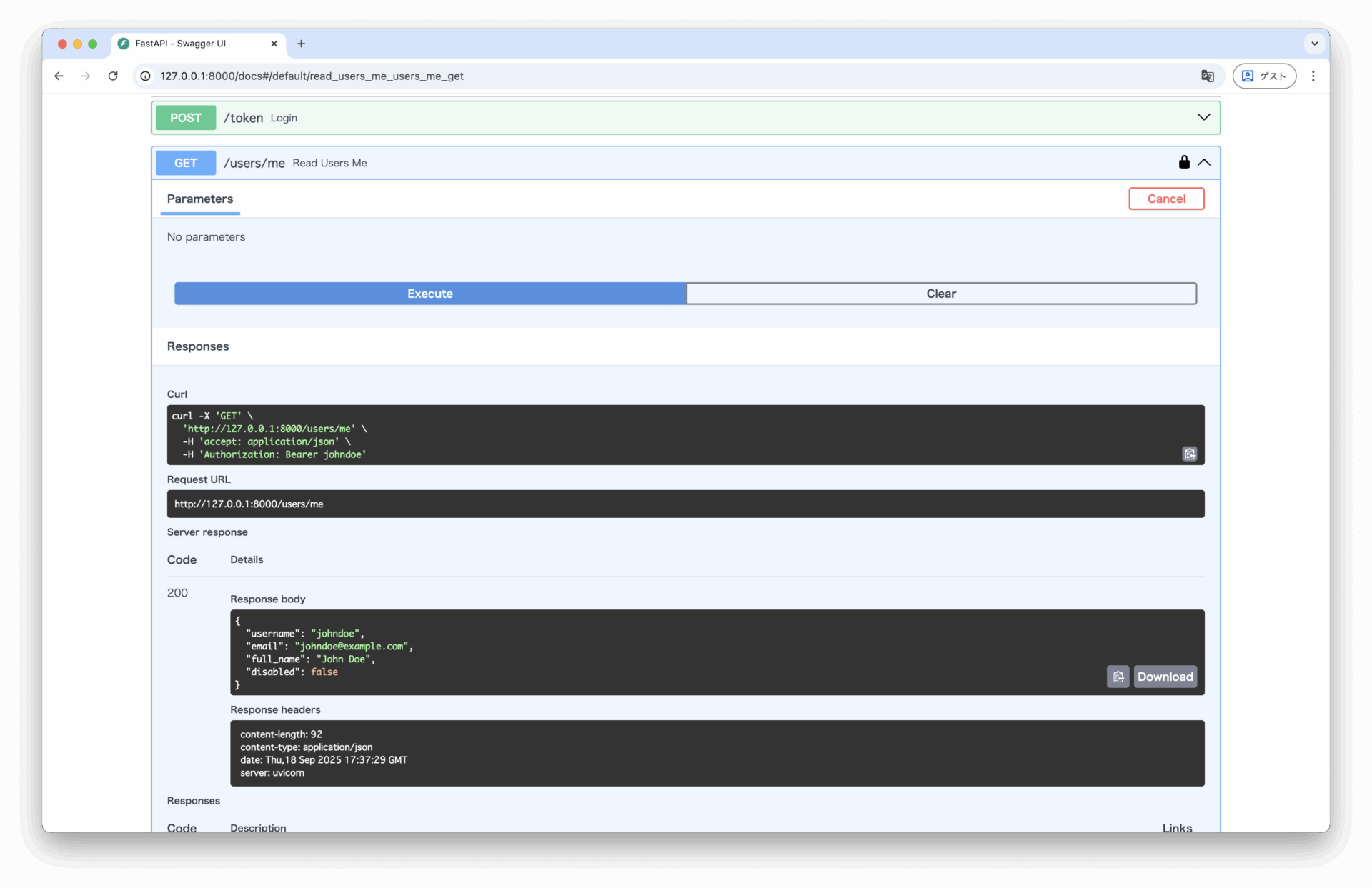Open the tab search dropdown arrow
The height and width of the screenshot is (888, 1372).
[x=1314, y=44]
